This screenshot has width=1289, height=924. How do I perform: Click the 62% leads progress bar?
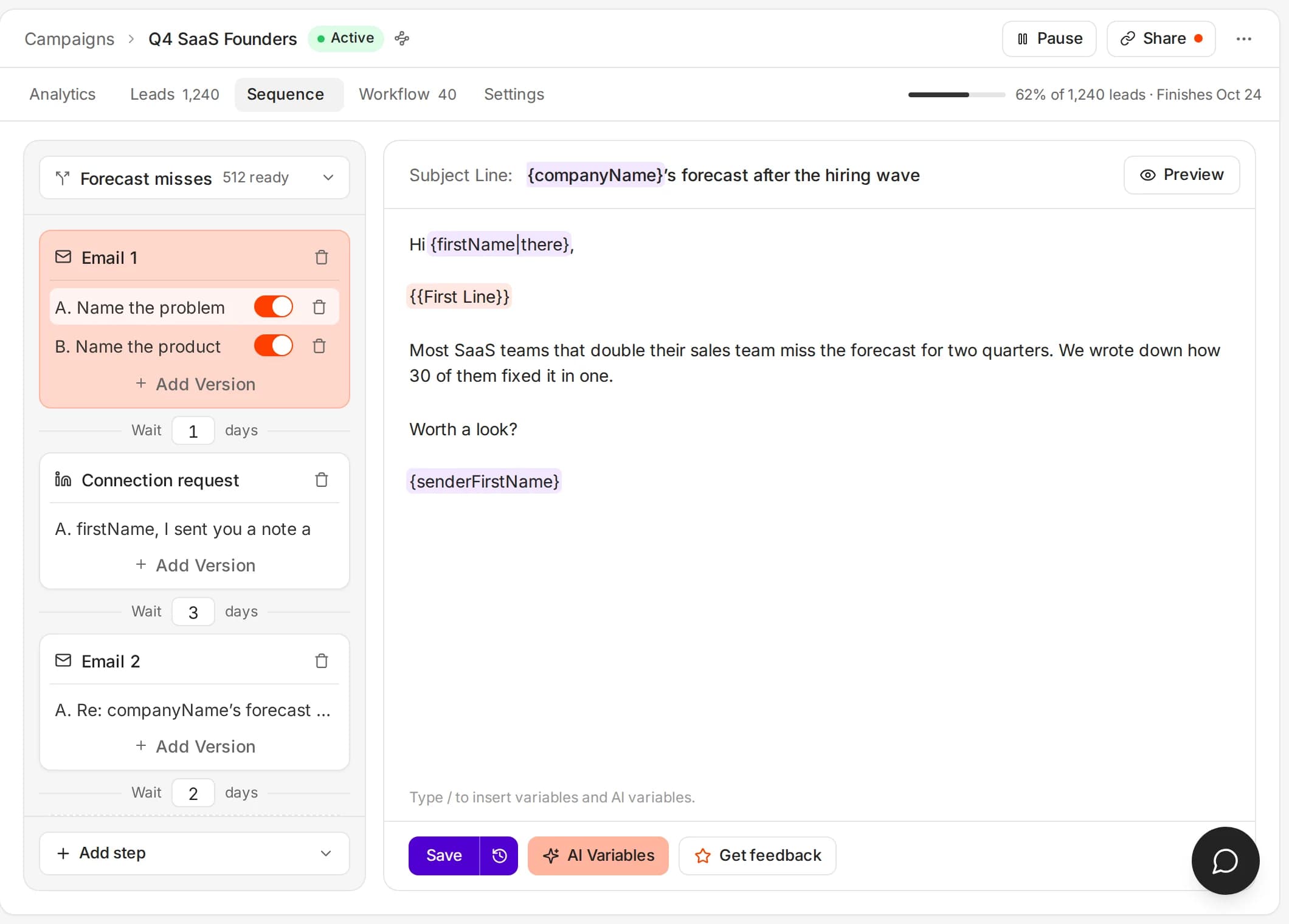[x=956, y=95]
